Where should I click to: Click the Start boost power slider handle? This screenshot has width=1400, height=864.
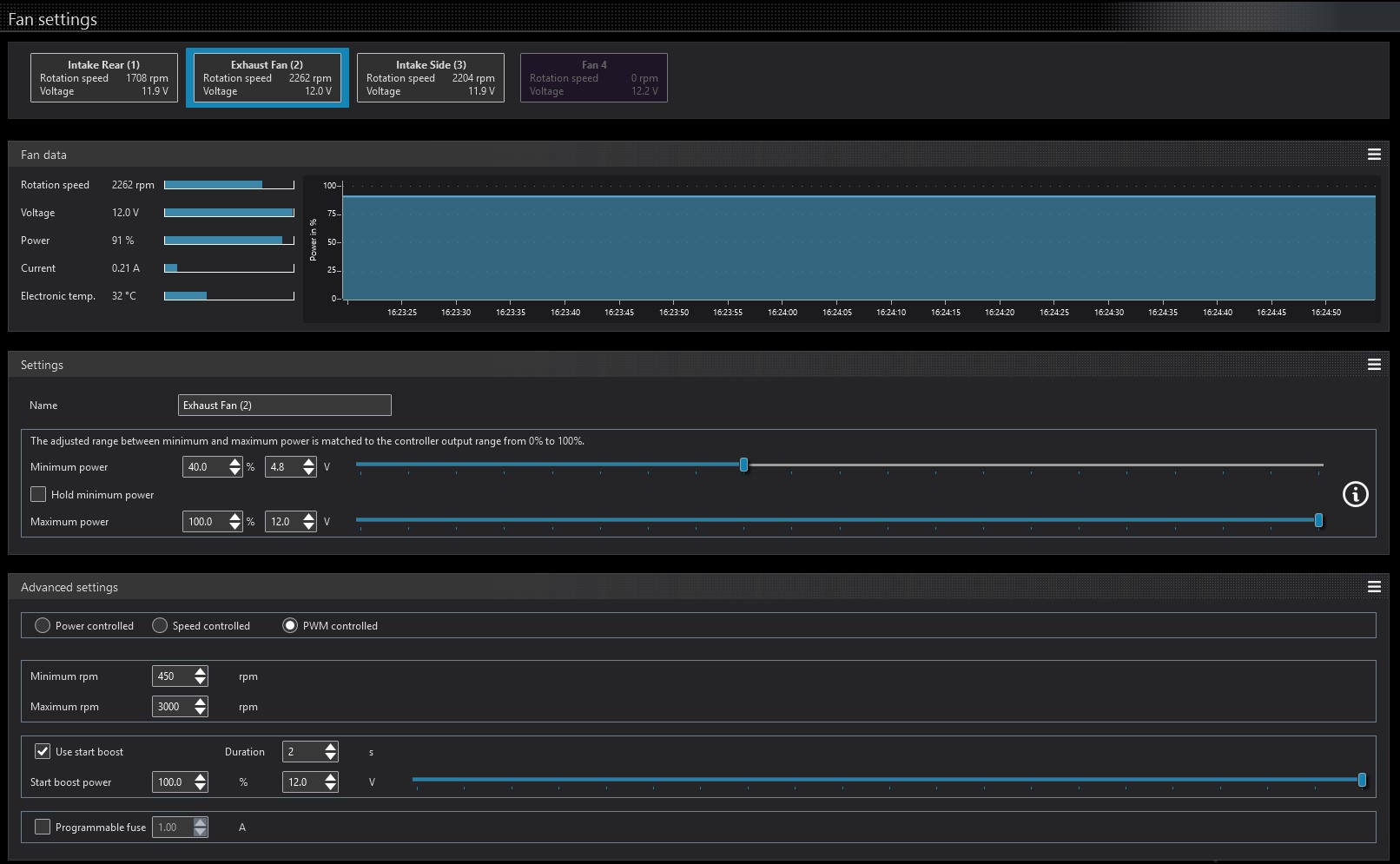pos(1362,780)
